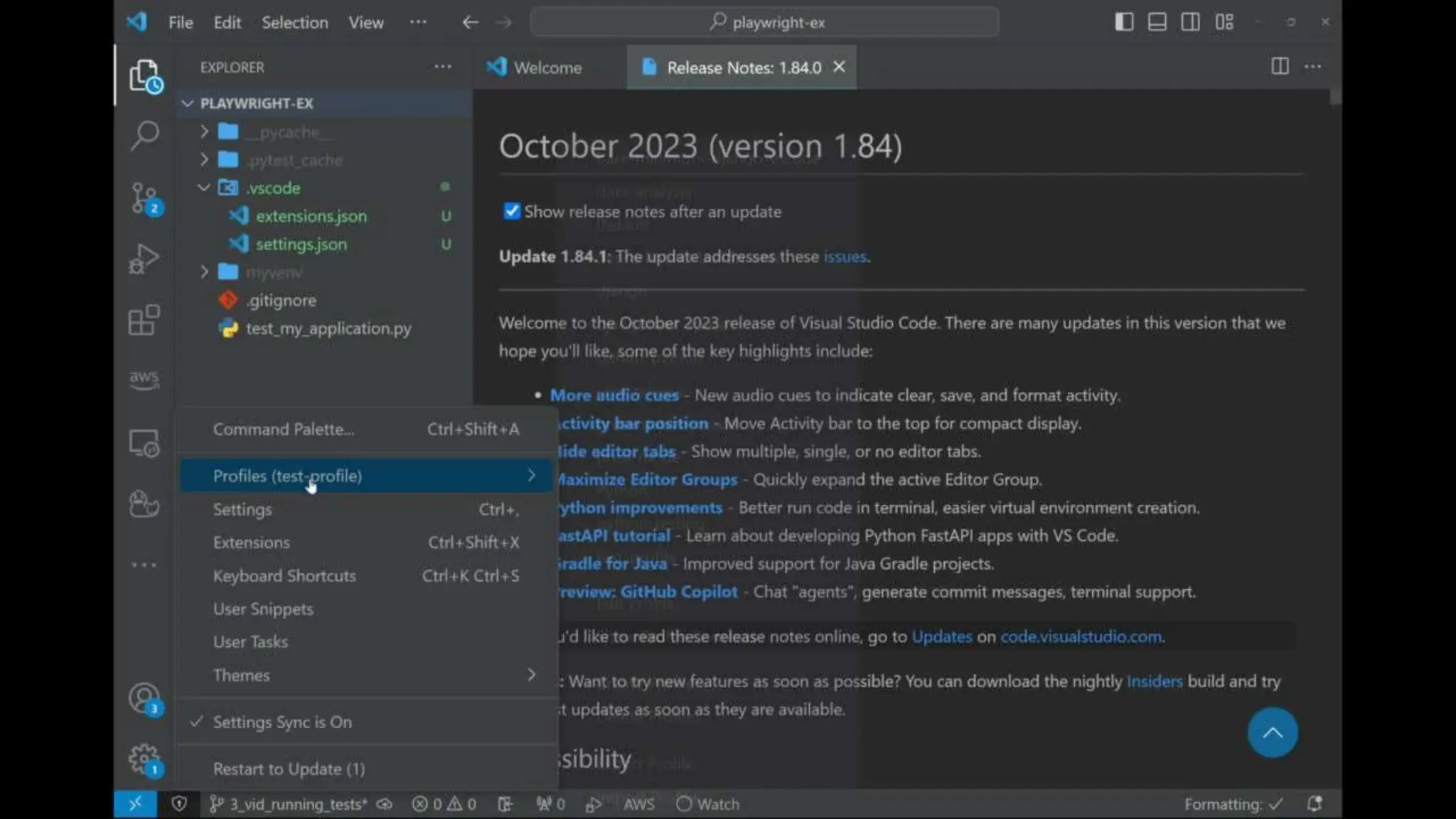
Task: Click the notifications bell in status bar
Action: (x=1315, y=804)
